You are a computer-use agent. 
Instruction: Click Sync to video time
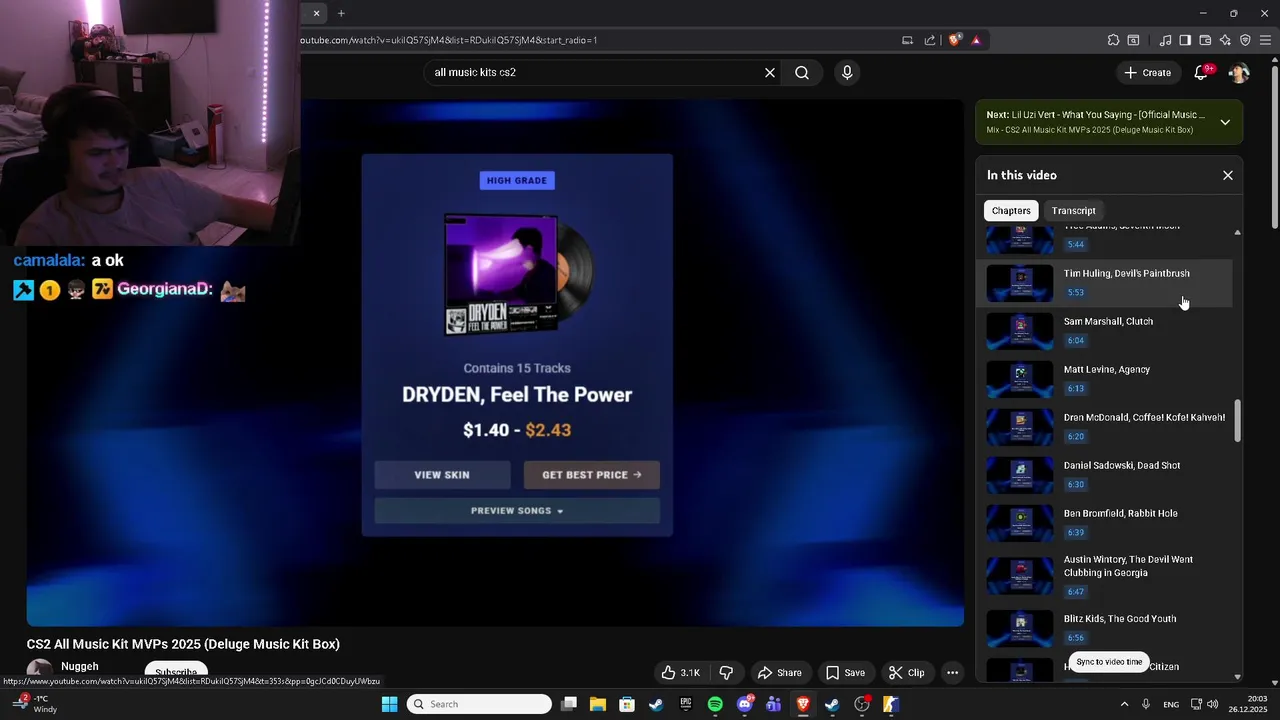click(1109, 662)
